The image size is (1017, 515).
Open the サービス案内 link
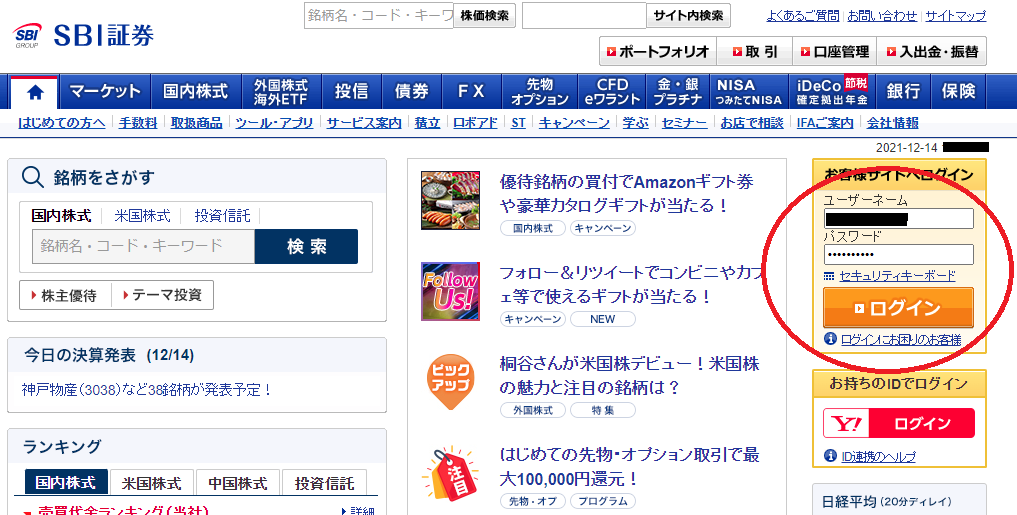(x=364, y=123)
